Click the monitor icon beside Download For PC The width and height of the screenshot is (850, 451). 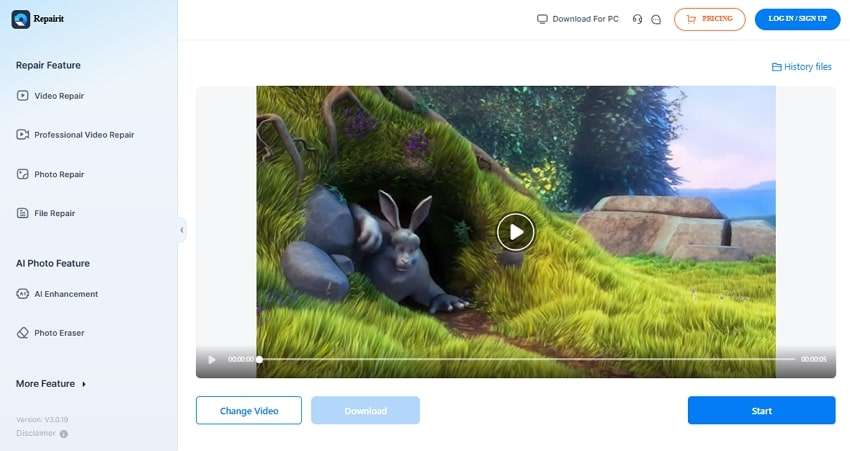[542, 19]
